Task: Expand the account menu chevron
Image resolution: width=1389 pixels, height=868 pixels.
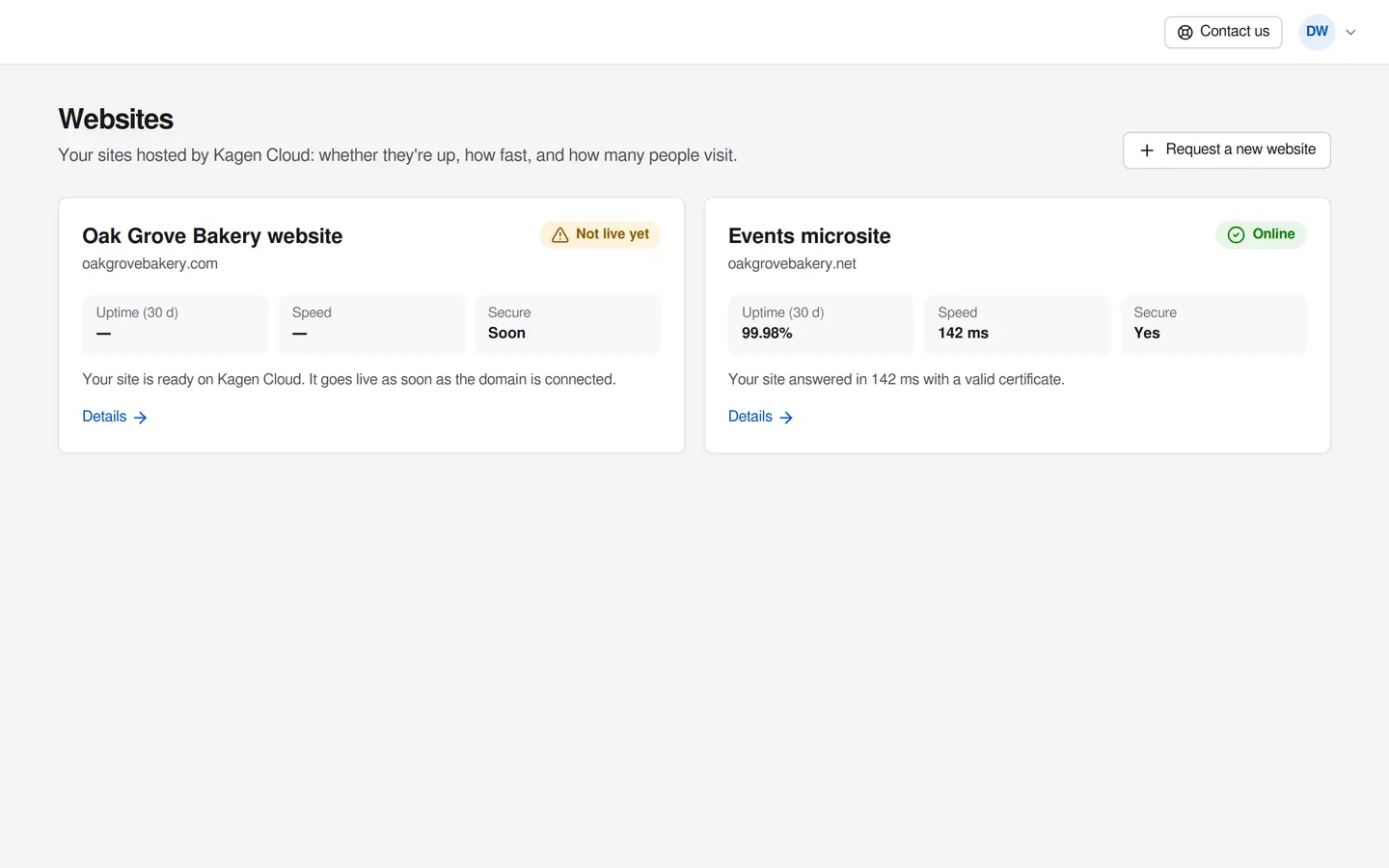Action: coord(1350,32)
